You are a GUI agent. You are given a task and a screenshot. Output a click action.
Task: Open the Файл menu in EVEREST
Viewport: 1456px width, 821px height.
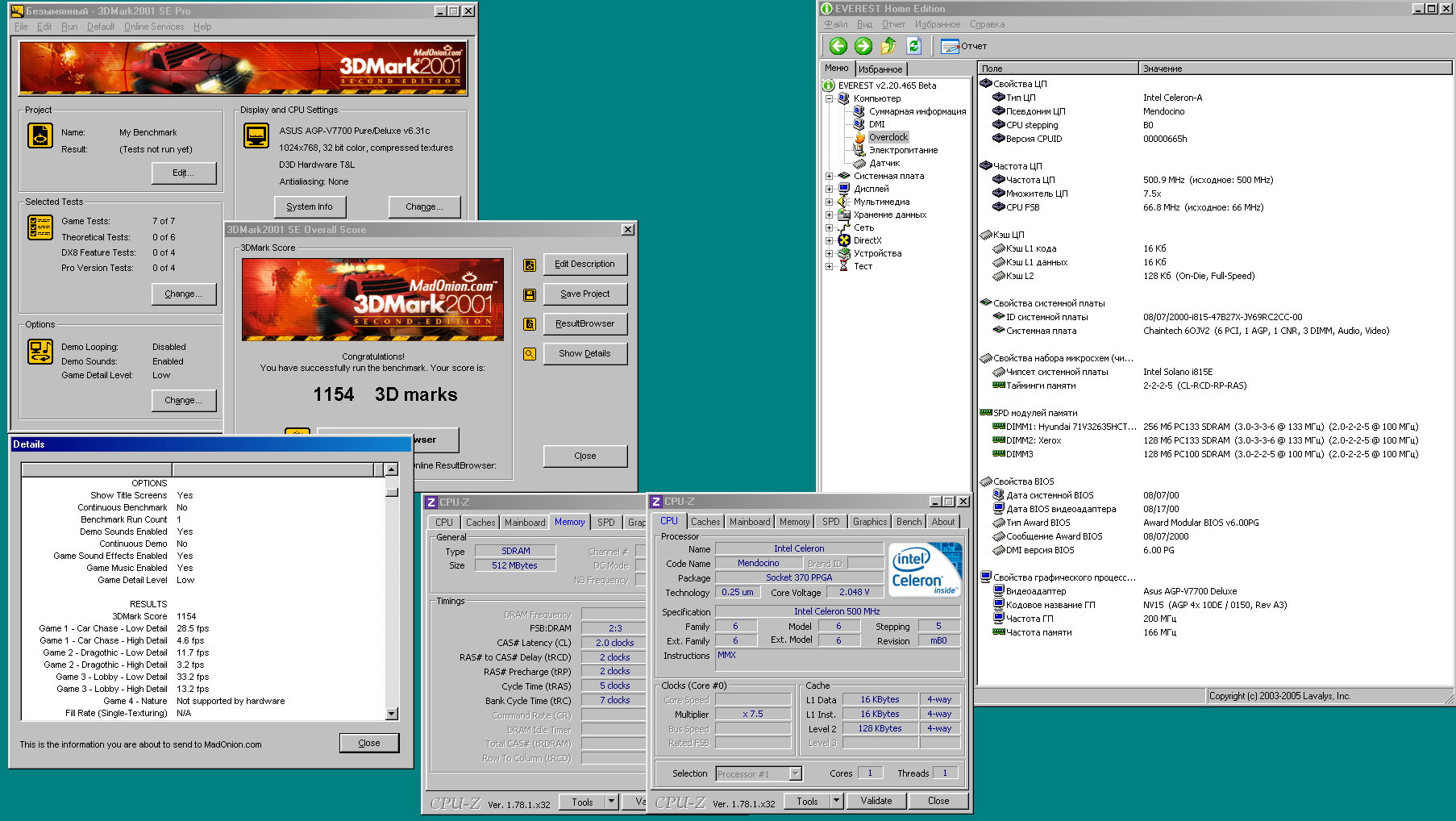[x=836, y=24]
